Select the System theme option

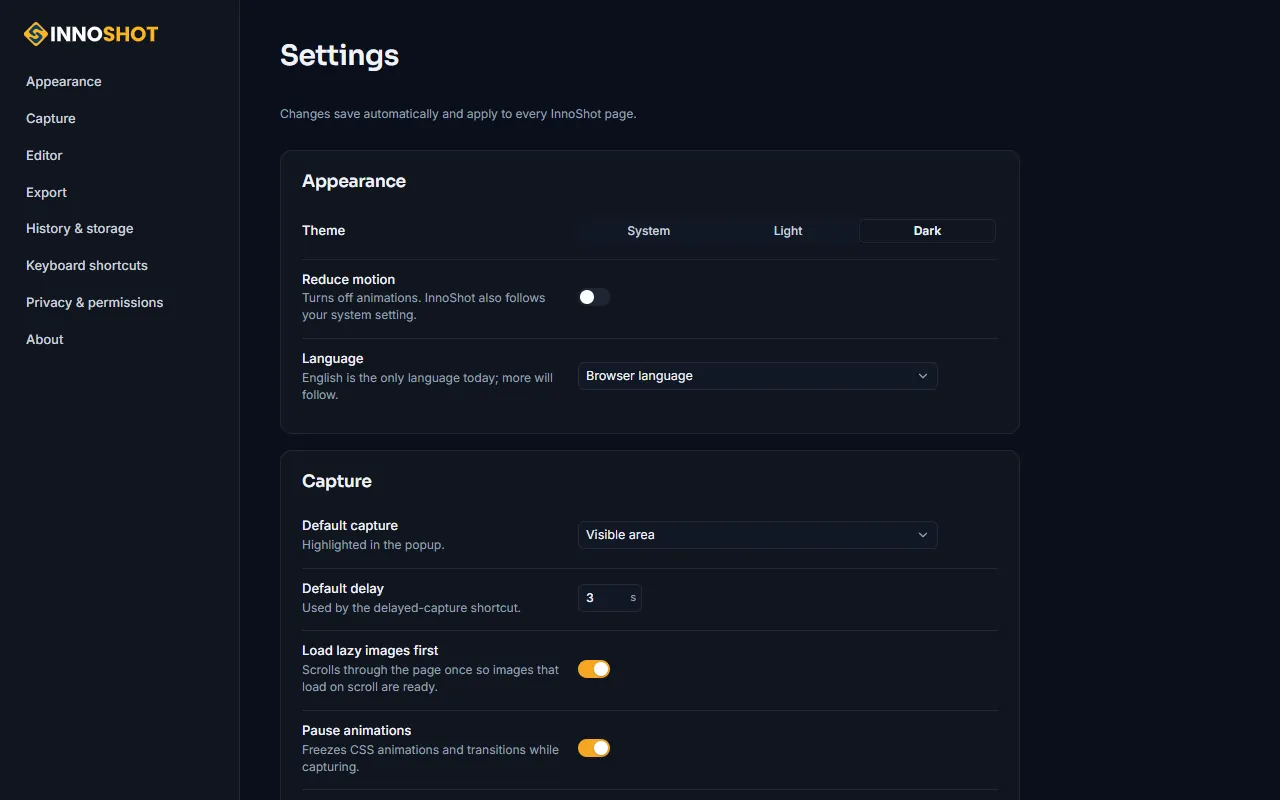(x=649, y=231)
